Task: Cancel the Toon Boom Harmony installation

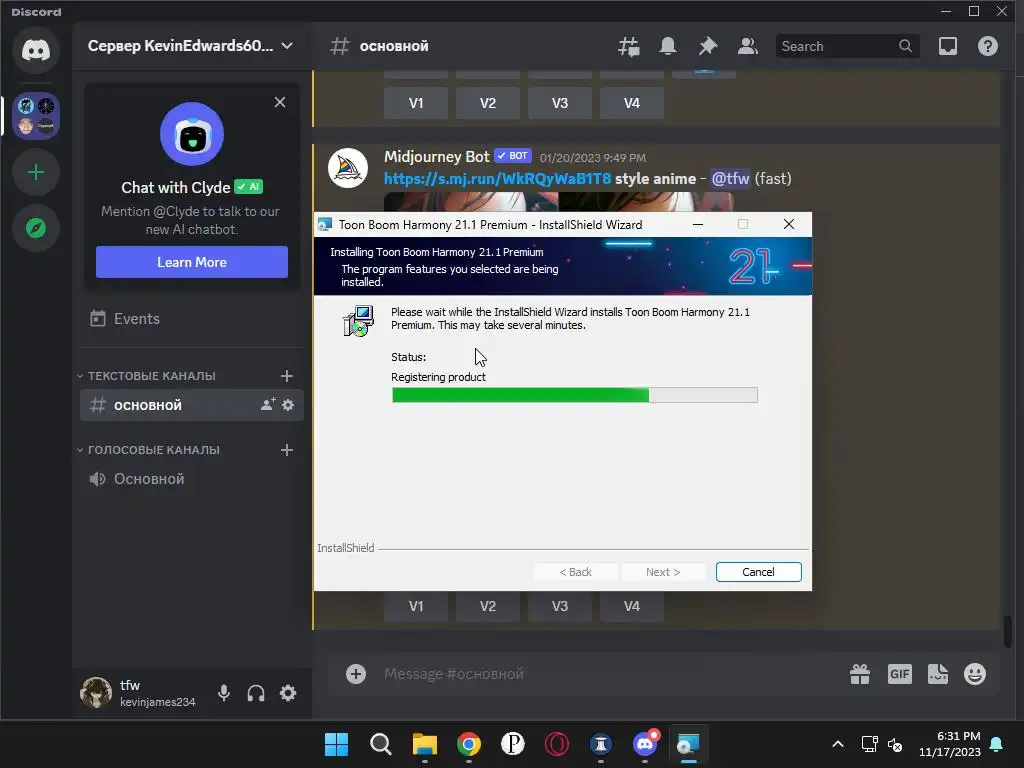Action: (x=758, y=571)
